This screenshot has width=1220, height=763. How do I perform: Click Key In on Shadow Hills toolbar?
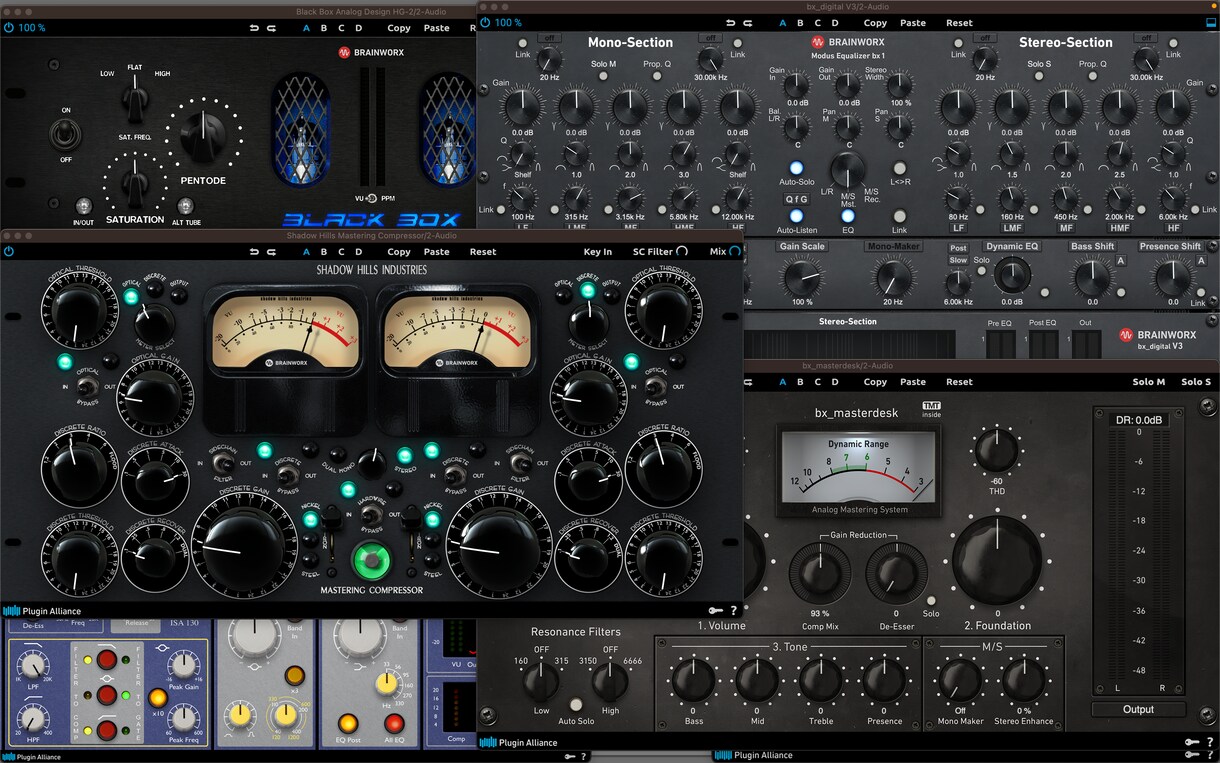click(x=598, y=252)
